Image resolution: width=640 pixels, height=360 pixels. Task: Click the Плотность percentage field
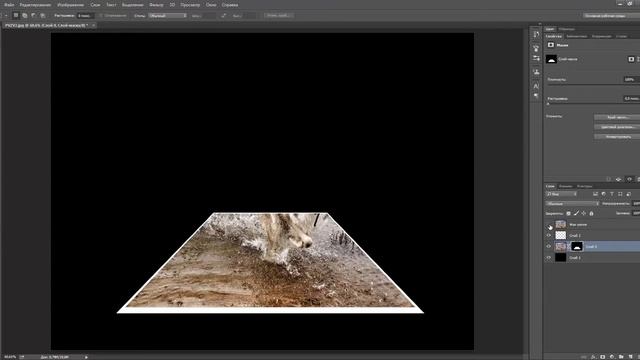pyautogui.click(x=631, y=79)
